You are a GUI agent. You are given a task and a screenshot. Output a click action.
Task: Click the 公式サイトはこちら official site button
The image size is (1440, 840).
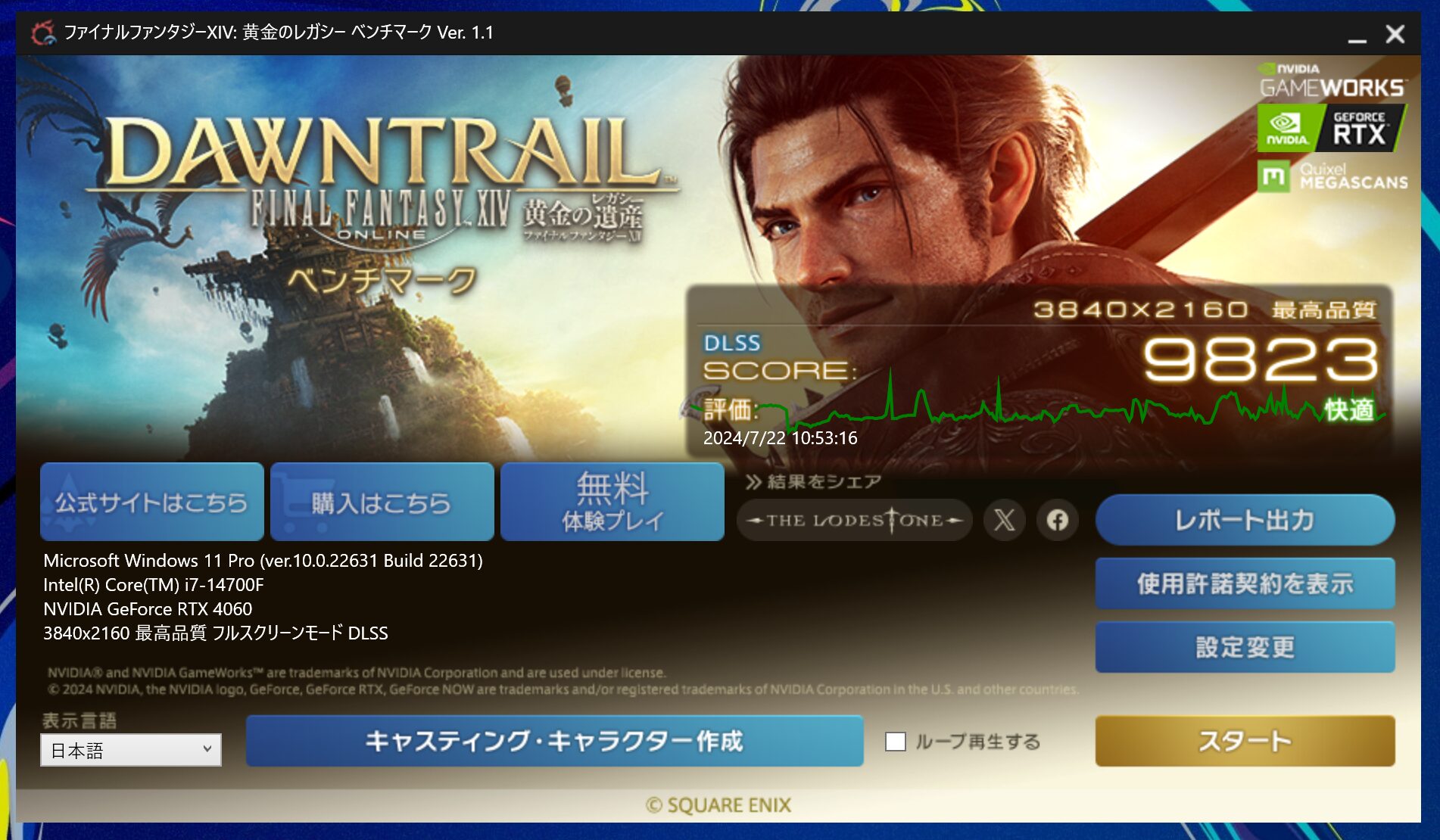152,502
